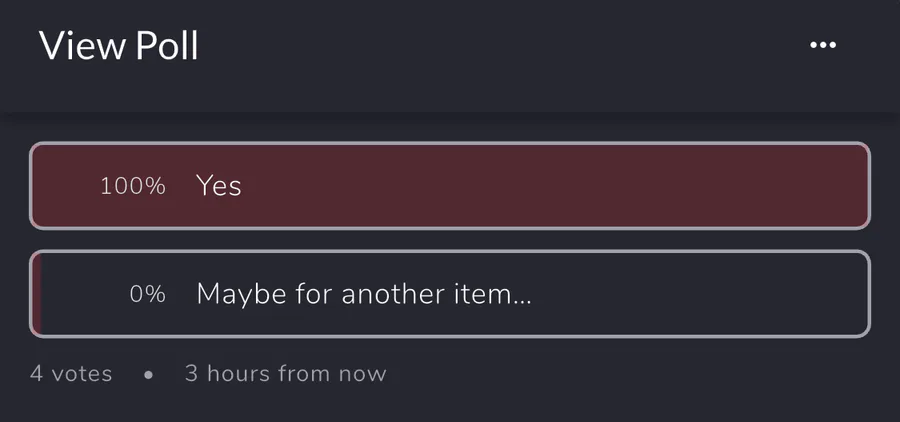This screenshot has width=900, height=422.
Task: Click the bullet dot separator in footer
Action: point(149,375)
